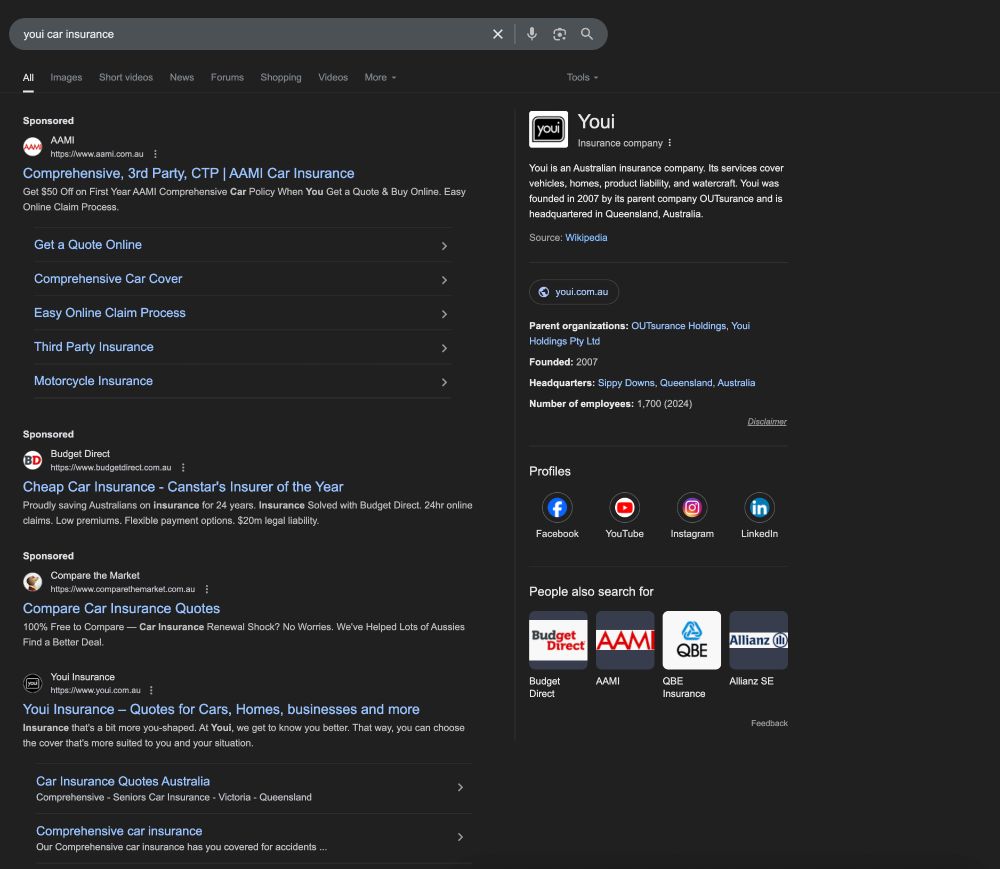Click the Youi Insurance favicon in results
Screen dimensions: 1000x869
33,683
